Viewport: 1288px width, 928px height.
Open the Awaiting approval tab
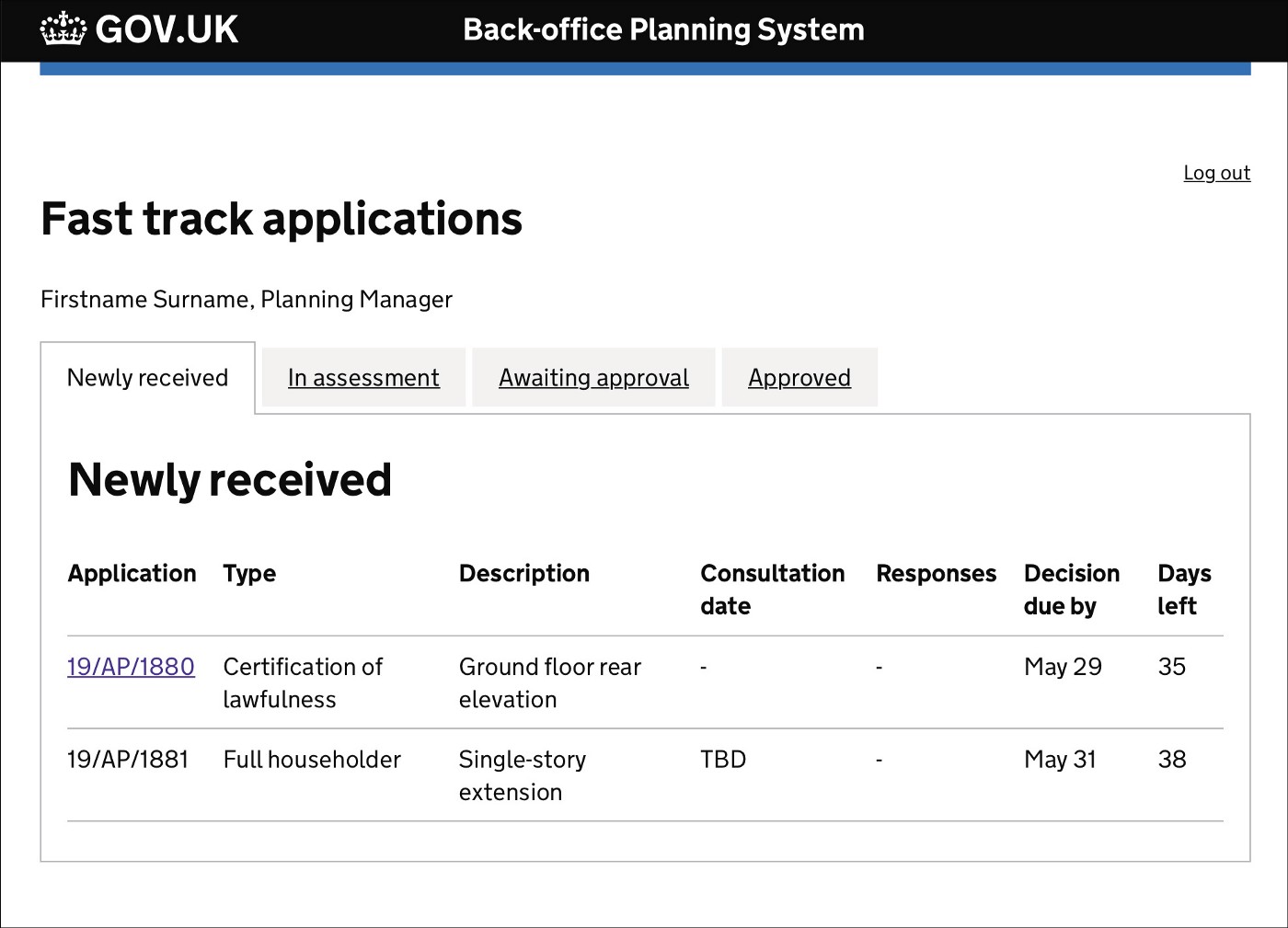(x=593, y=378)
